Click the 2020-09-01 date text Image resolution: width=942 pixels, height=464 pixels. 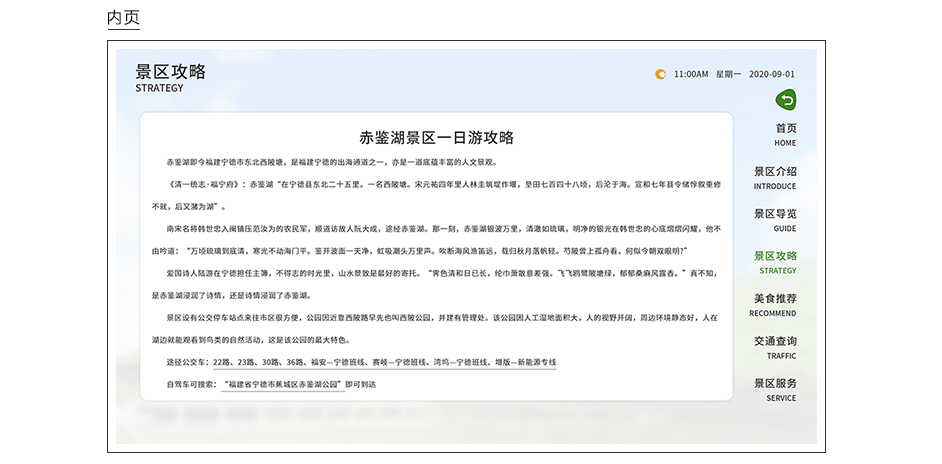pyautogui.click(x=772, y=74)
